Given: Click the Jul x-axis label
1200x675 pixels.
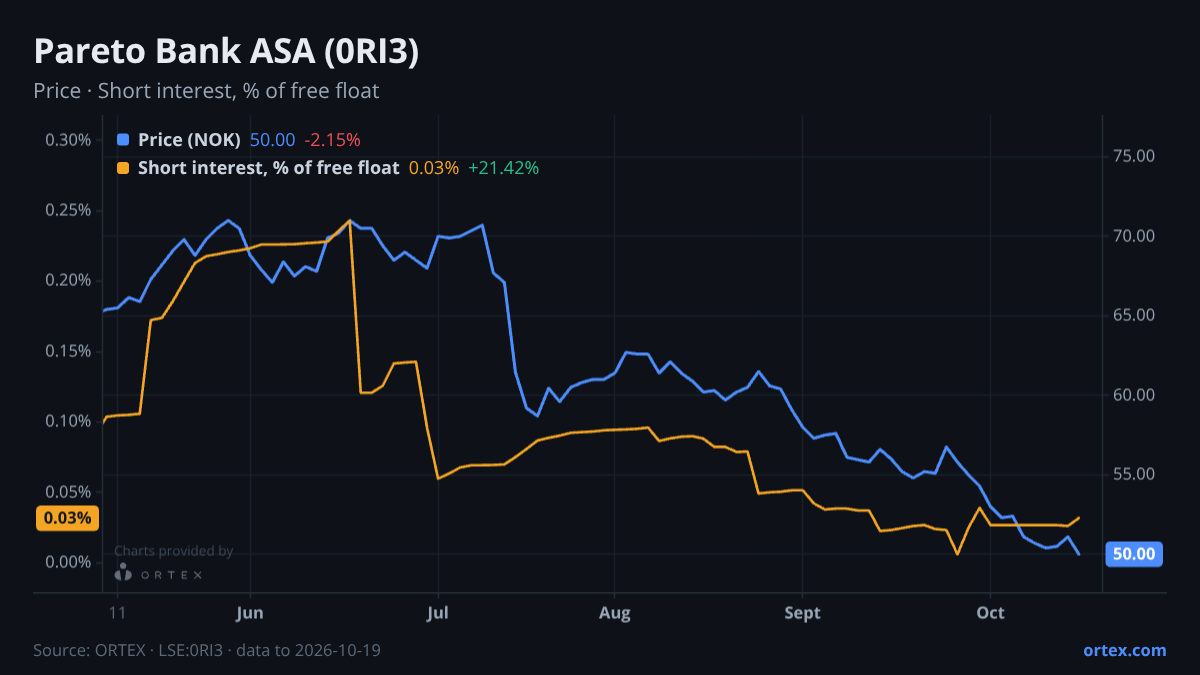Looking at the screenshot, I should (437, 613).
